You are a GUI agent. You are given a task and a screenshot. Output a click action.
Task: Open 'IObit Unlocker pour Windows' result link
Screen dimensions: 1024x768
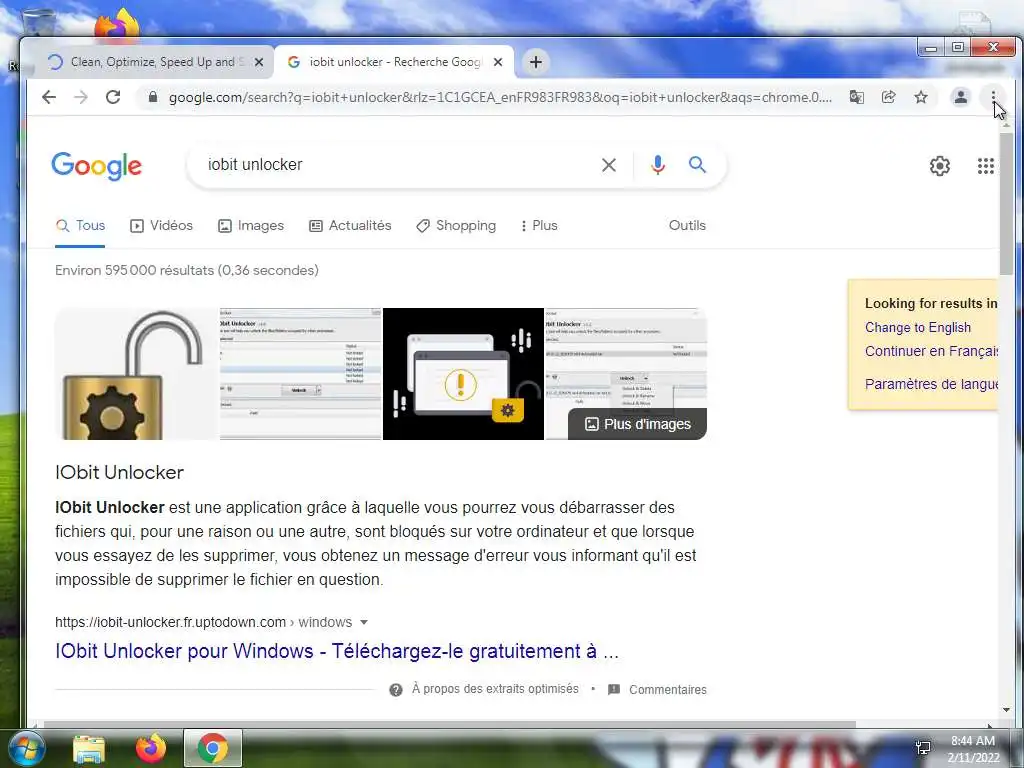[x=336, y=651]
